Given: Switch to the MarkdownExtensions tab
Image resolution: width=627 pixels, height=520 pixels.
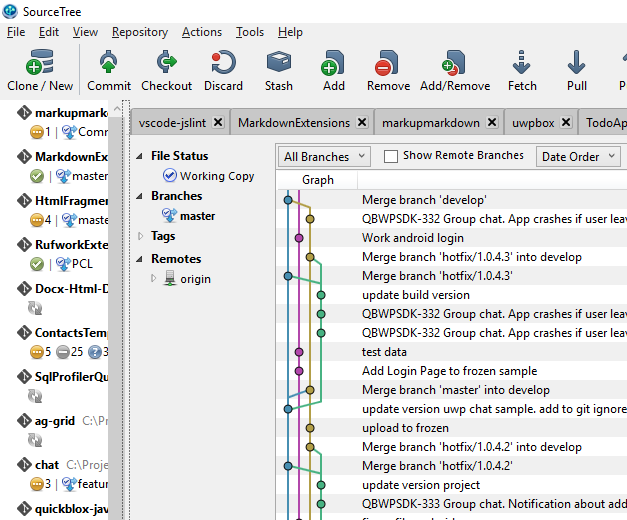Looking at the screenshot, I should 294,123.
